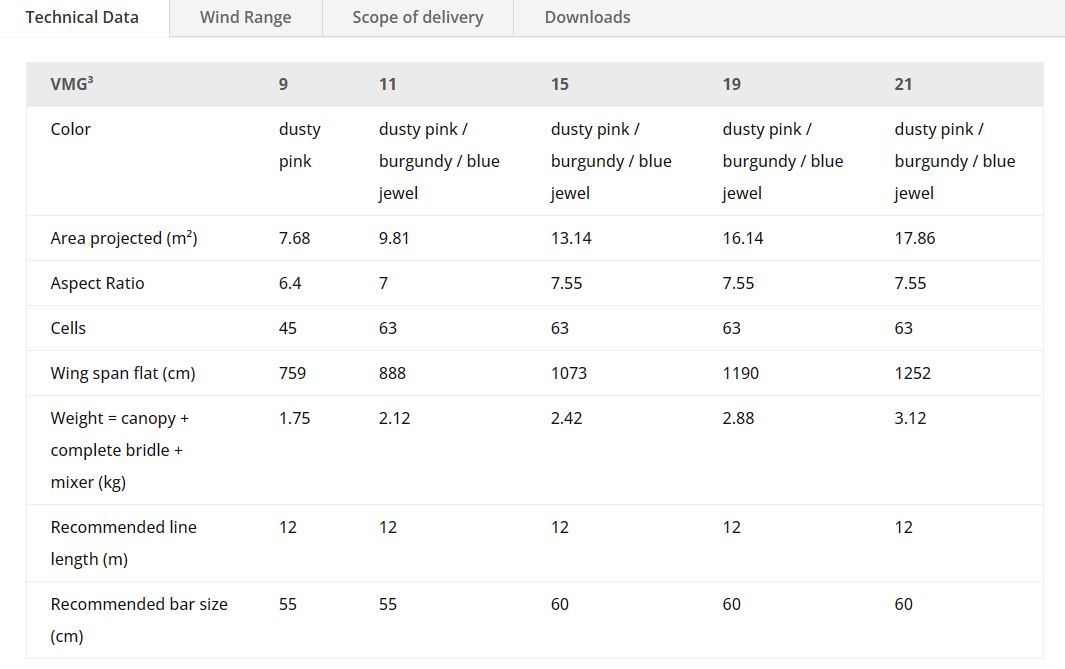
Task: Click the VMG³ table header cell
Action: click(x=72, y=84)
